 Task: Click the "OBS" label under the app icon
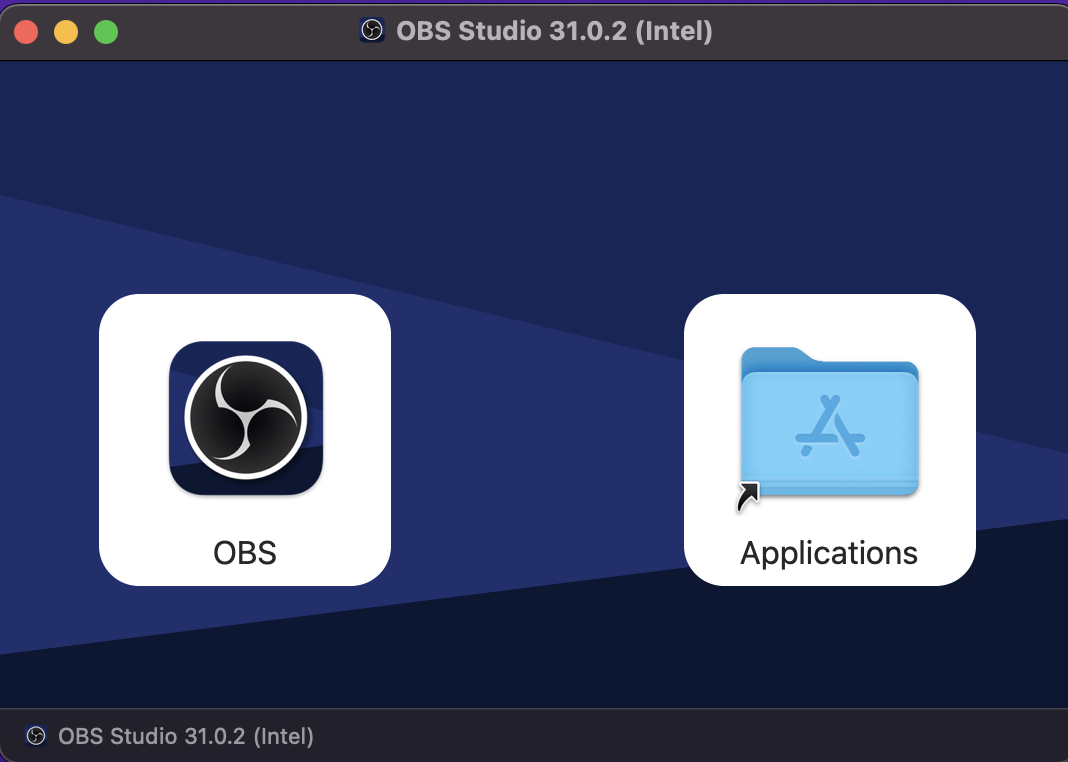245,553
